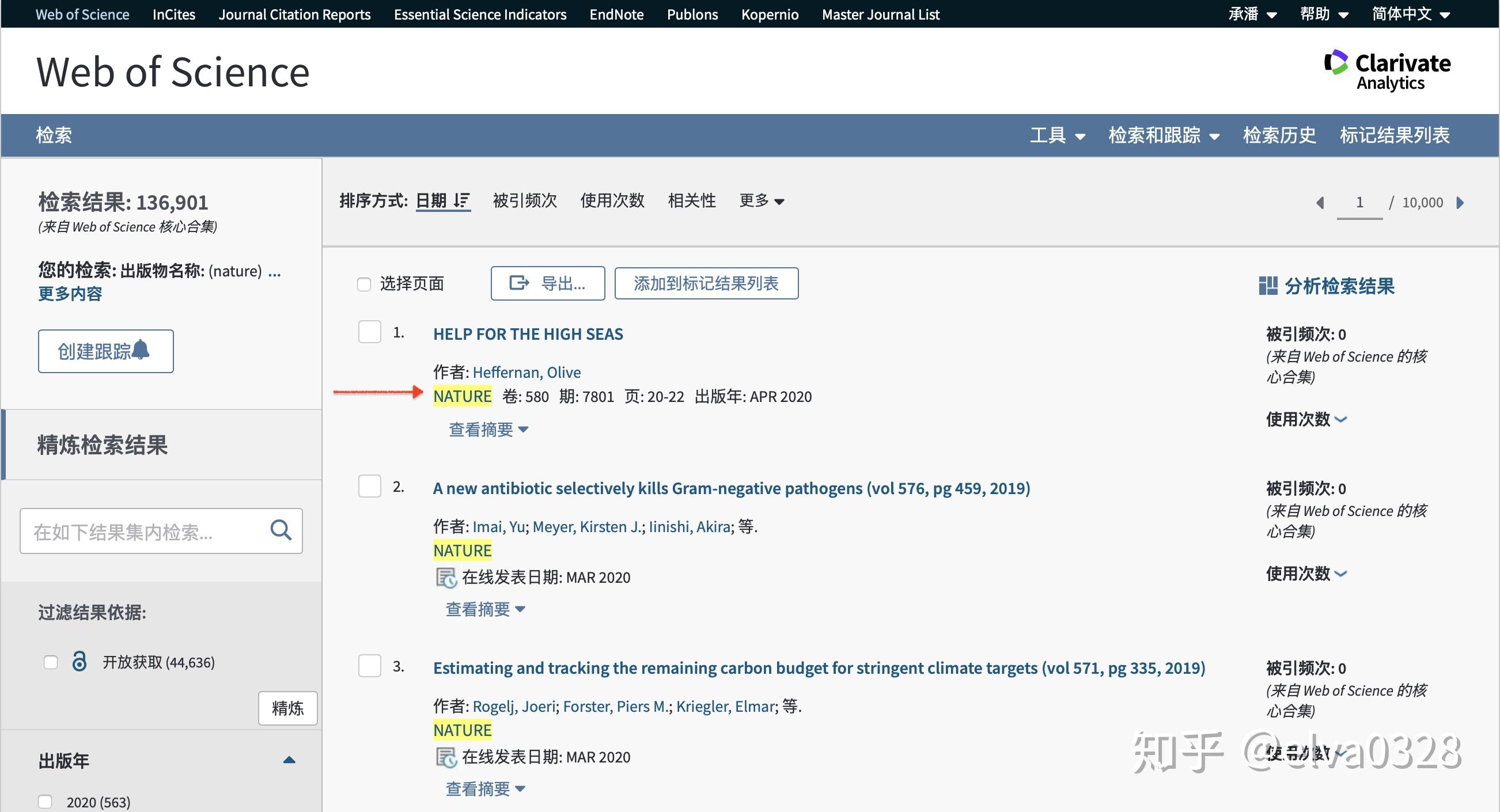1500x812 pixels.
Task: Open author Imai, Yu
Action: click(x=499, y=526)
